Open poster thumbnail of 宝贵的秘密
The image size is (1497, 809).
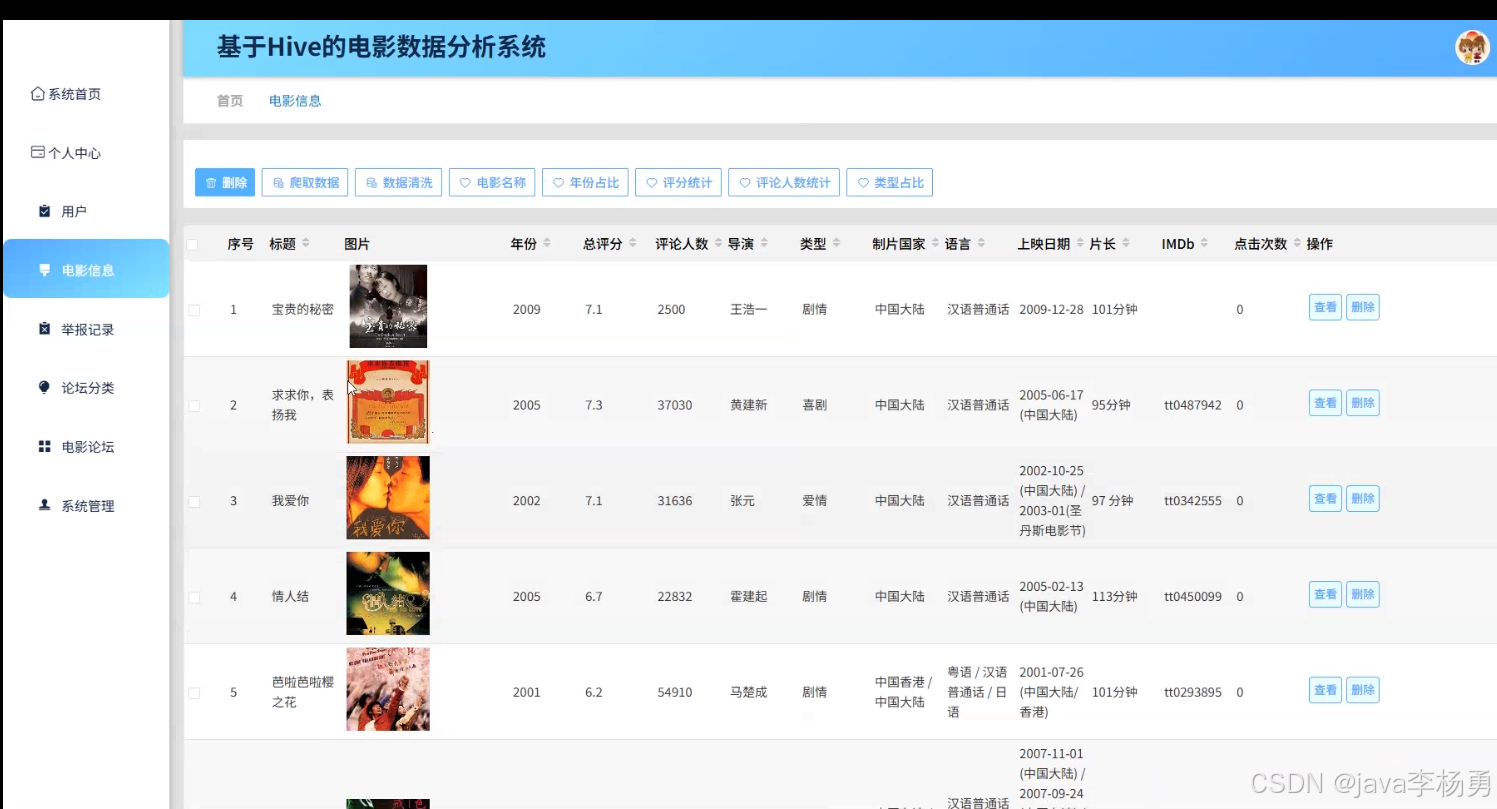click(388, 306)
